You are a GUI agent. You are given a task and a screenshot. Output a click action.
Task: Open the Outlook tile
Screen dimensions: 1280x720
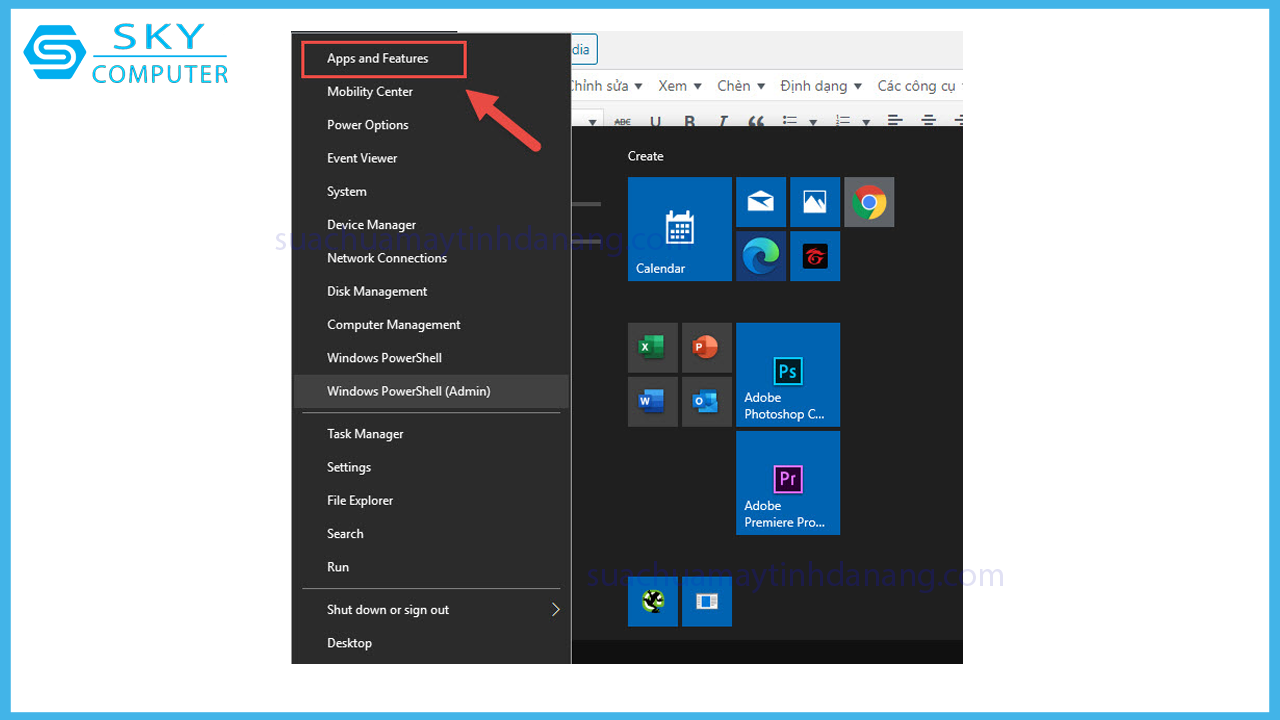tap(706, 402)
